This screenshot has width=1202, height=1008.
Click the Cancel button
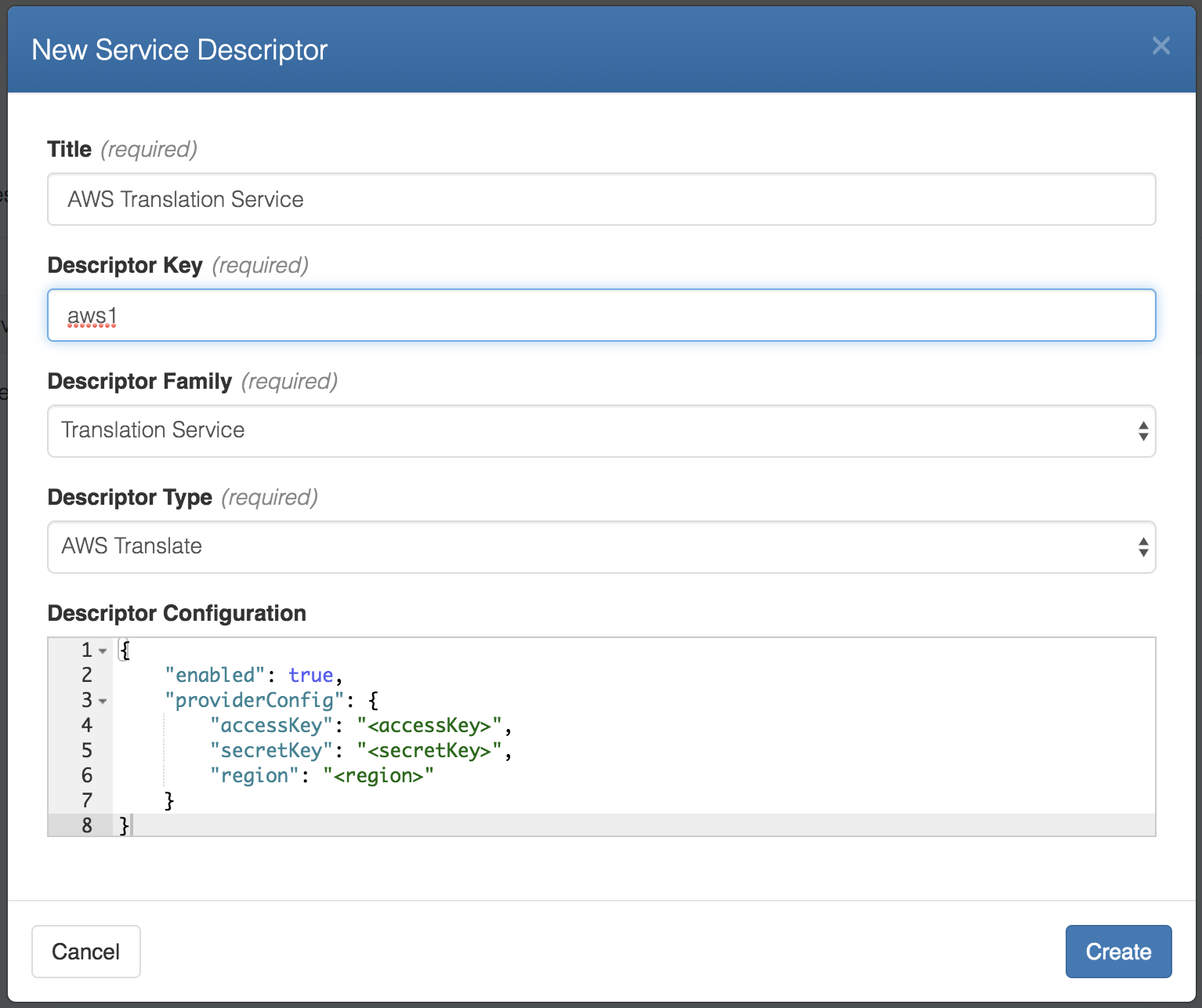click(86, 951)
